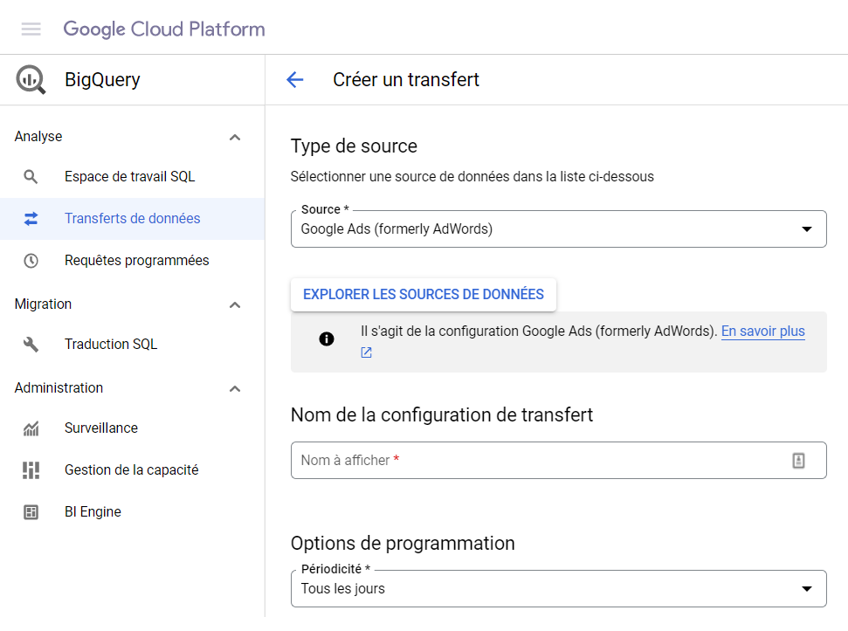The width and height of the screenshot is (848, 631).
Task: Navigate to Gestion de la capacité
Action: pos(132,470)
